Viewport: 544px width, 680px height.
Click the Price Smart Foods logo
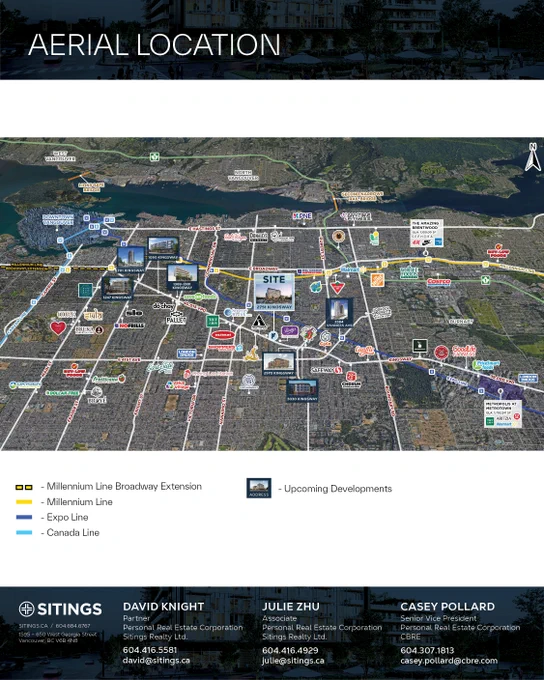pyautogui.click(x=486, y=365)
